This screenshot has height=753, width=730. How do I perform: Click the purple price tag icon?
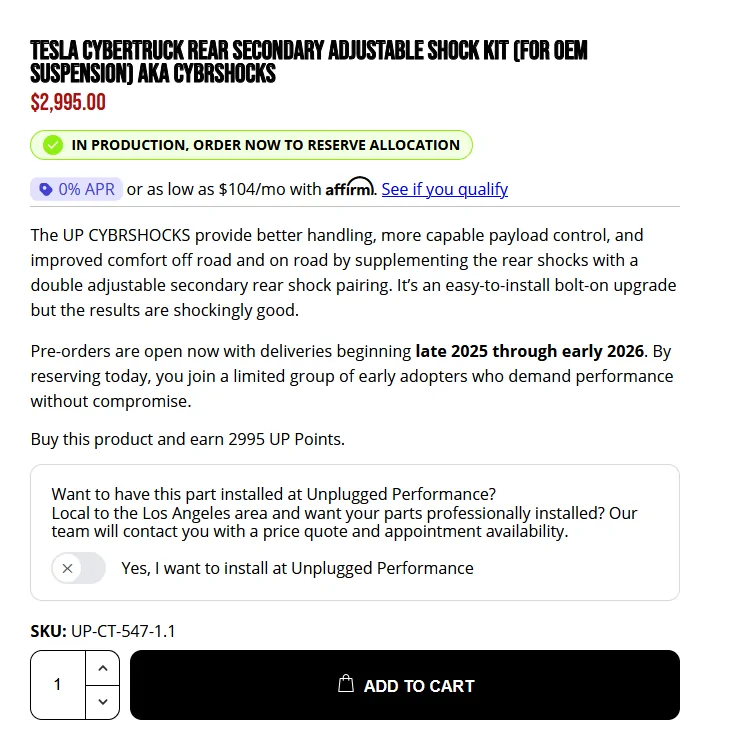(46, 189)
